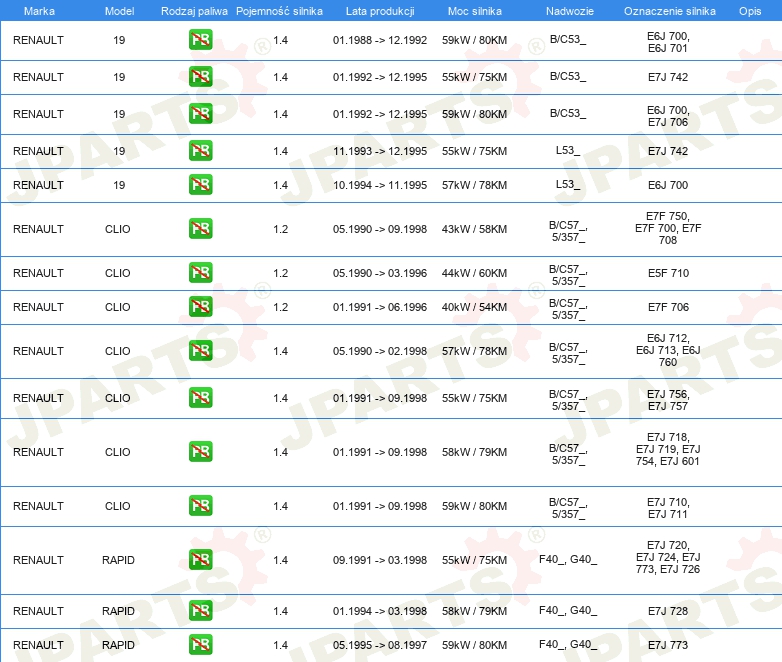This screenshot has width=782, height=662.
Task: Click the fuel icon for Renault 19 01.1988 -> 12.1992
Action: pyautogui.click(x=200, y=41)
